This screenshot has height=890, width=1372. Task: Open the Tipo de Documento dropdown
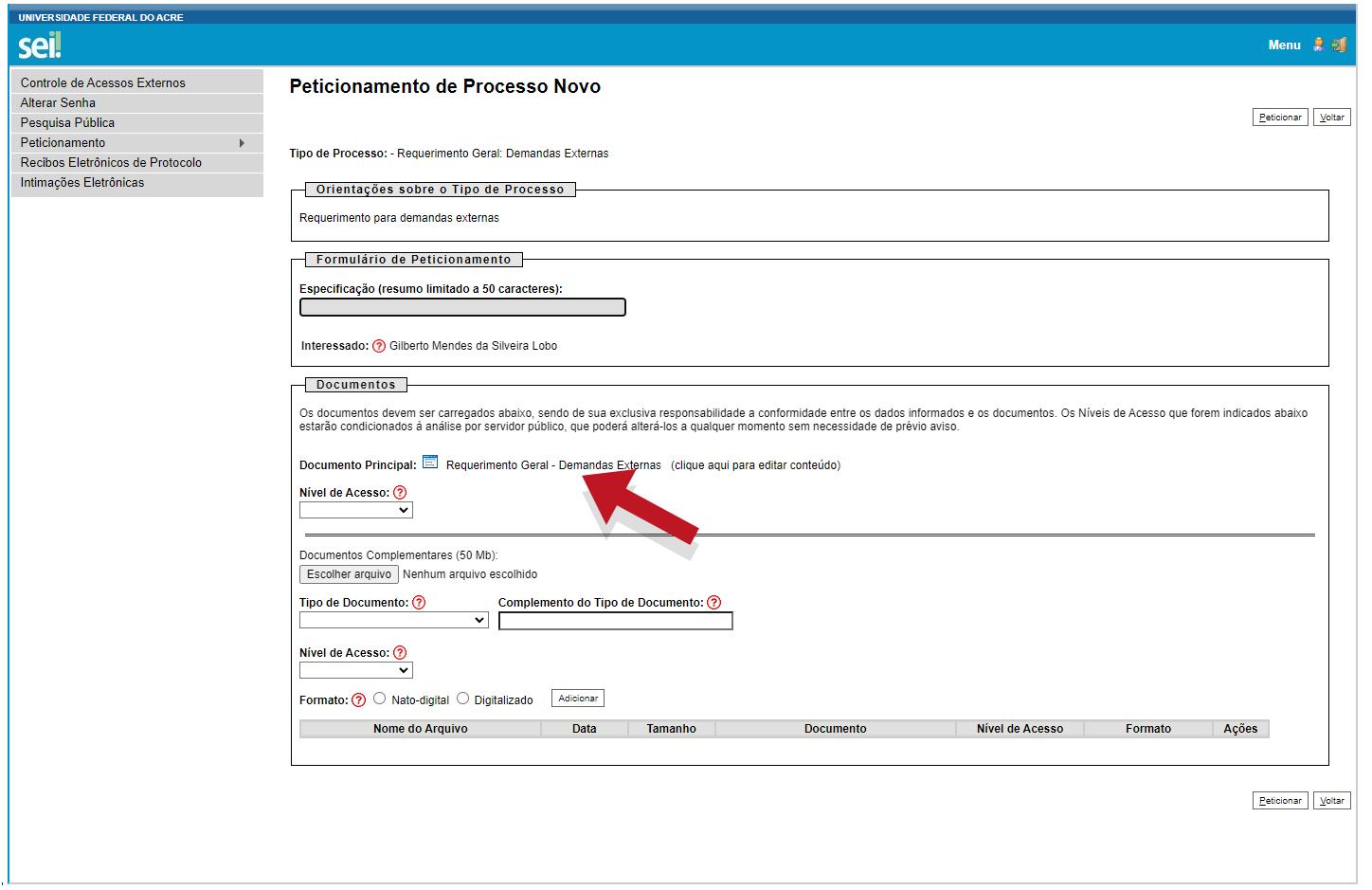pyautogui.click(x=394, y=621)
